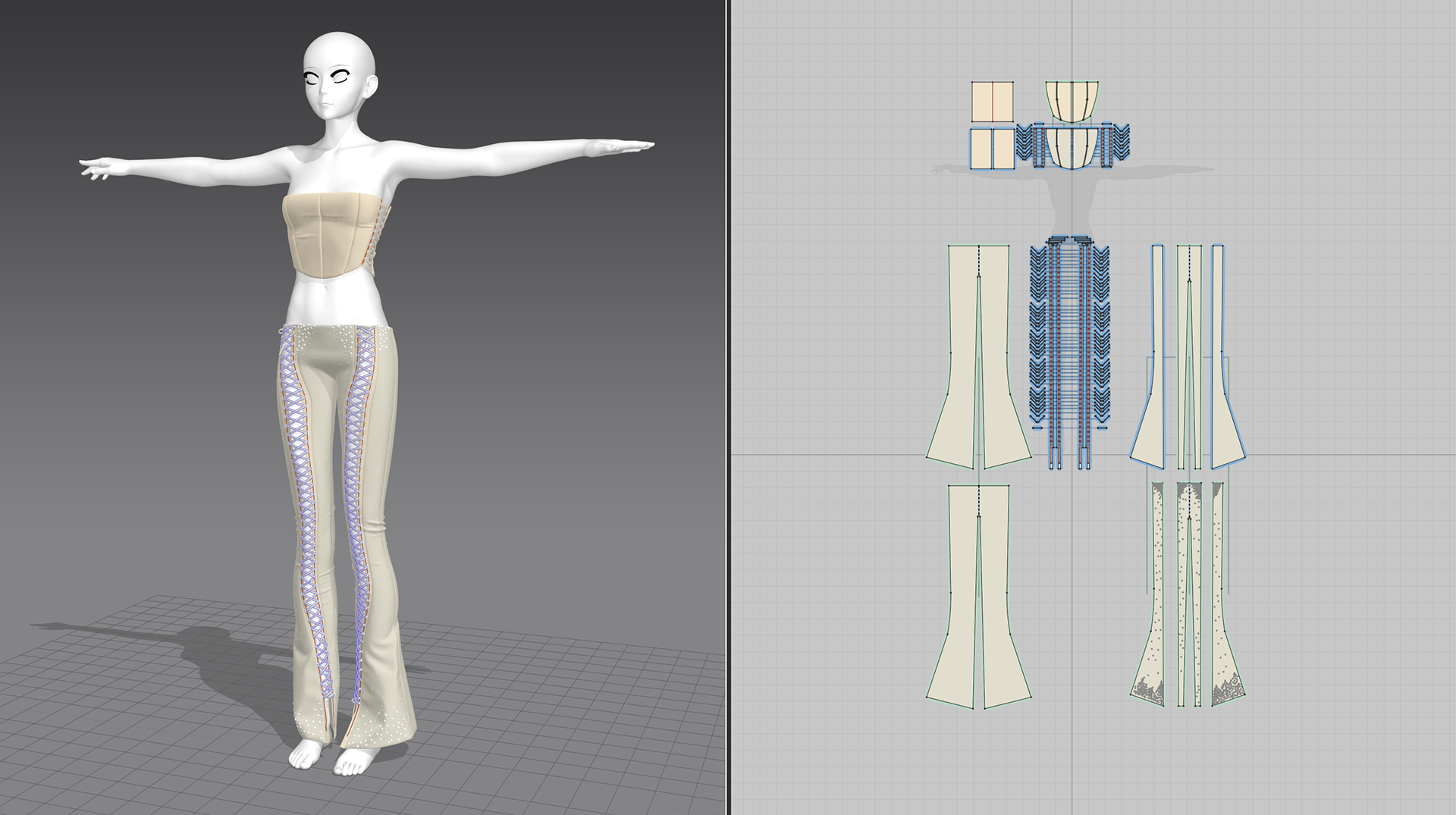Select the avatar's head in the 3D viewport
The image size is (1456, 815).
pyautogui.click(x=339, y=76)
